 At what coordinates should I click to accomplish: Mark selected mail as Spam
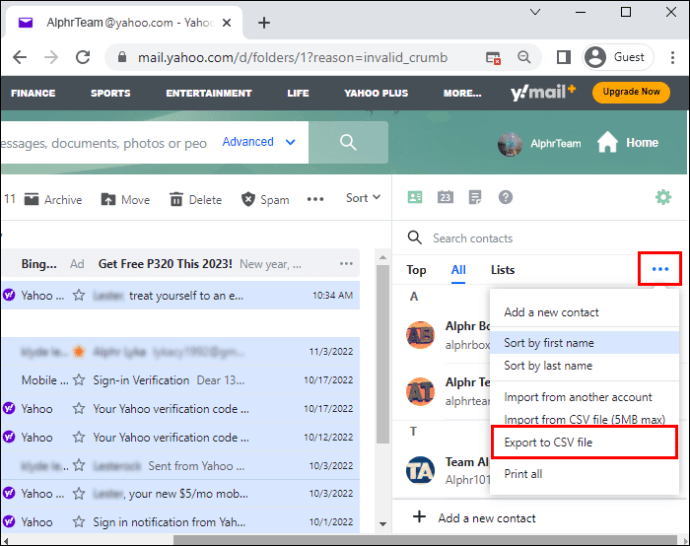click(x=265, y=199)
